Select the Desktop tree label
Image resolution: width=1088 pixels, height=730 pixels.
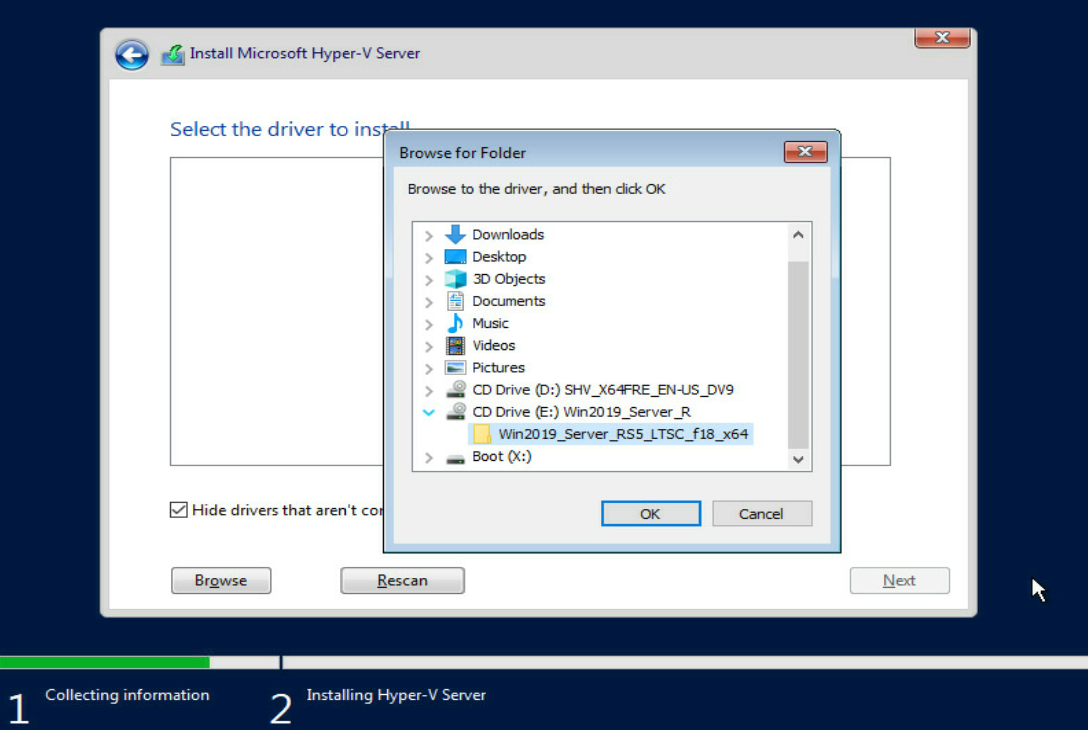[x=499, y=257]
